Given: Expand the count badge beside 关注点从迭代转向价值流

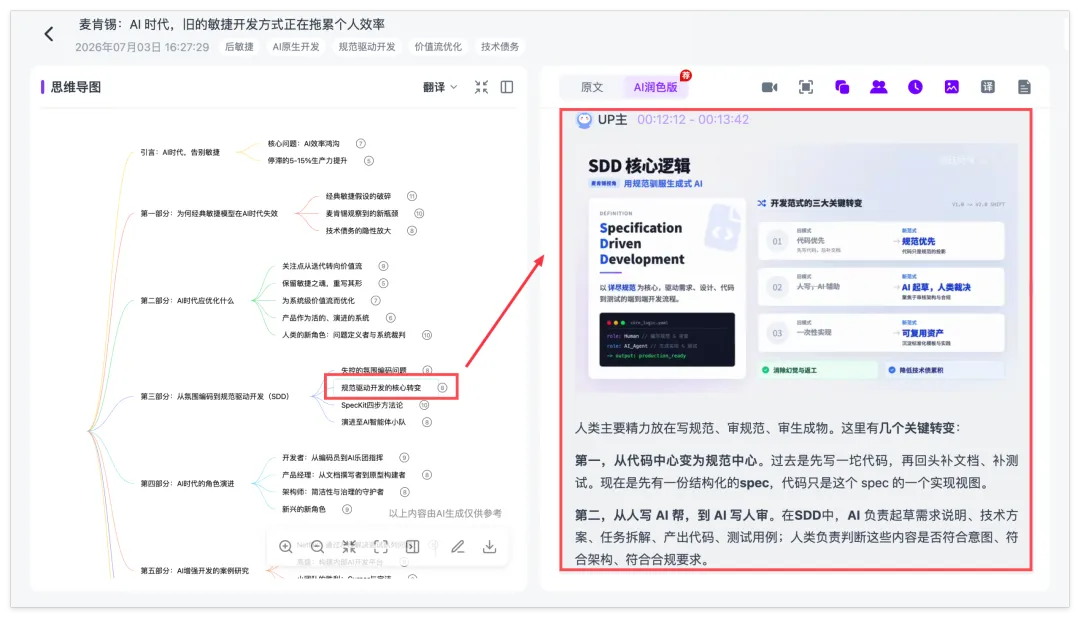Looking at the screenshot, I should (x=383, y=266).
